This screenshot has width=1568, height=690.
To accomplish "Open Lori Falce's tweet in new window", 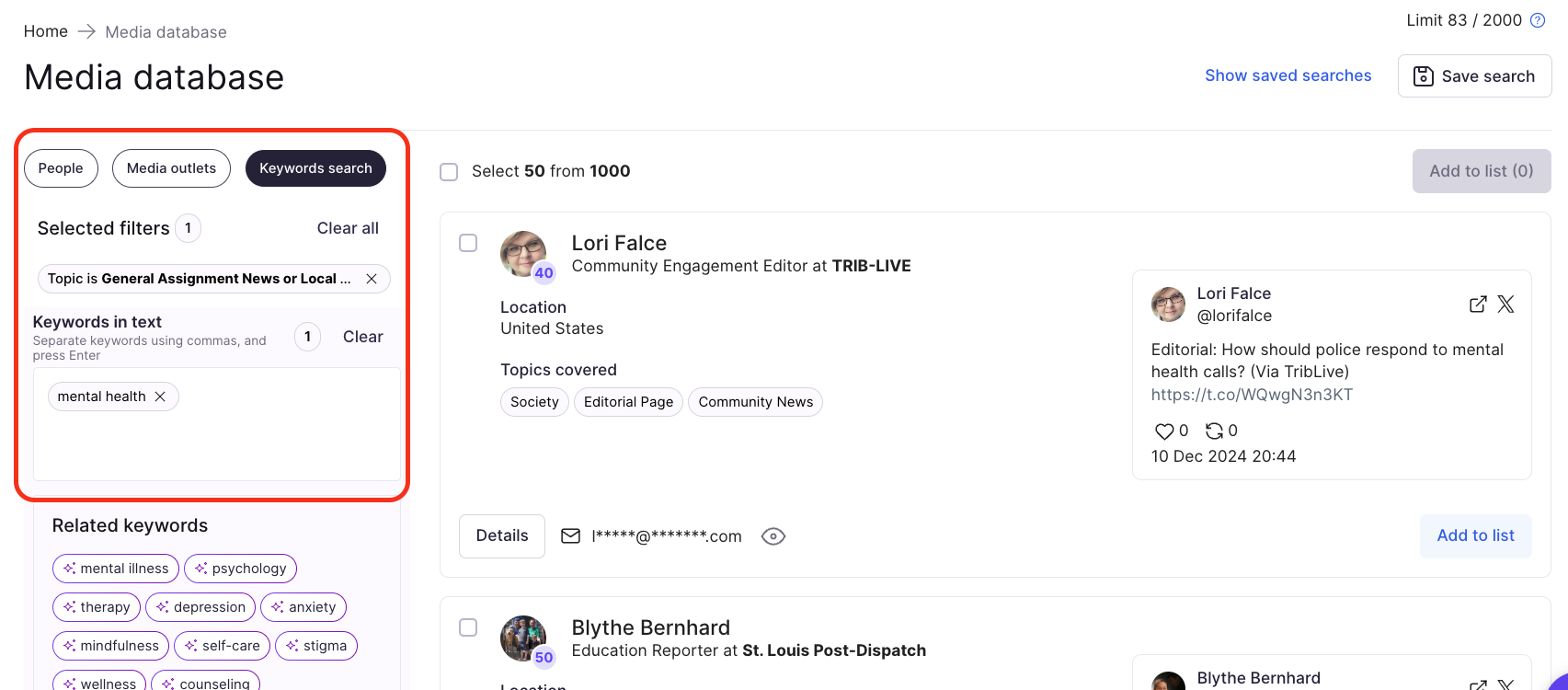I will click(1478, 305).
